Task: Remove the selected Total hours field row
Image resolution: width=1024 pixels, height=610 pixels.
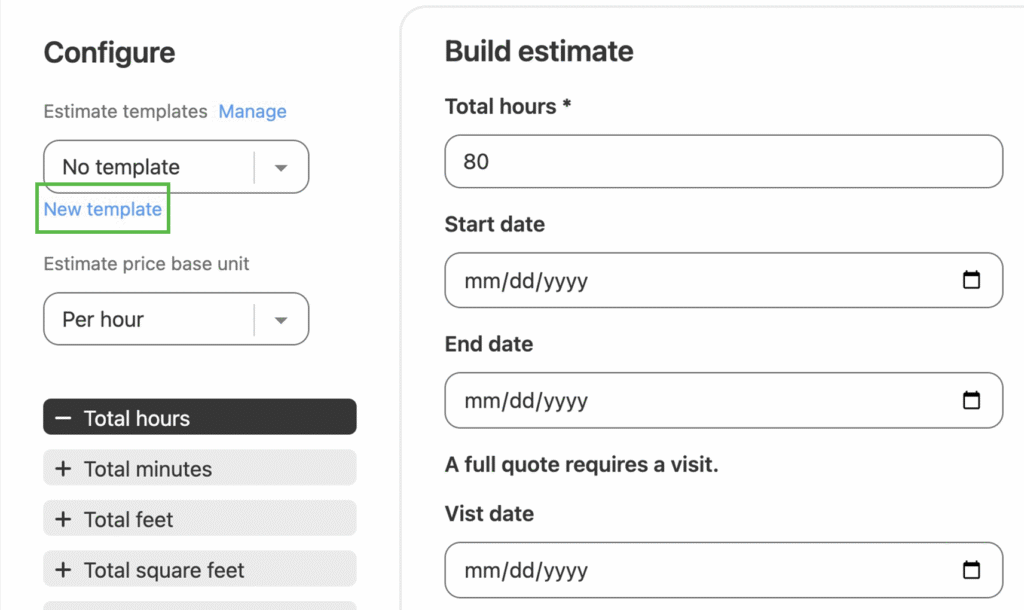Action: [x=200, y=418]
